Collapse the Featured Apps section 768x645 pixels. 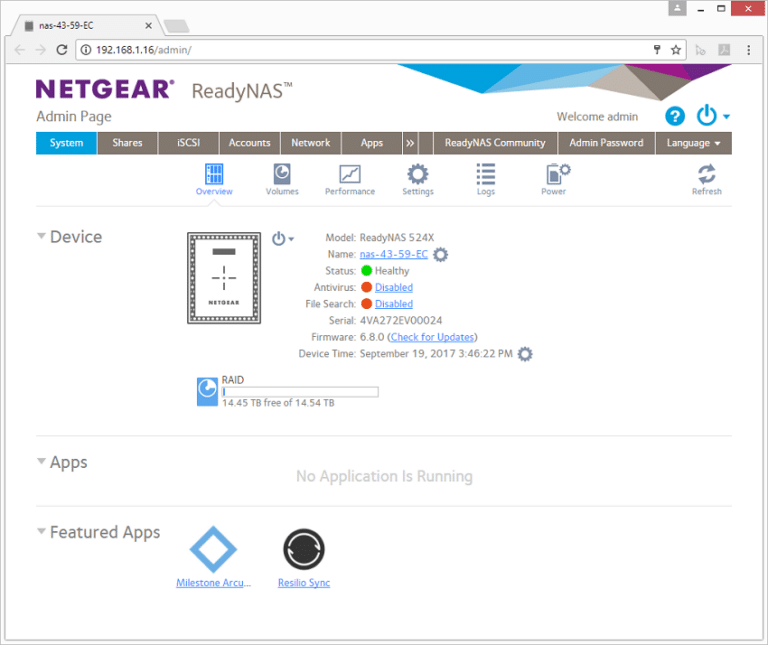42,531
